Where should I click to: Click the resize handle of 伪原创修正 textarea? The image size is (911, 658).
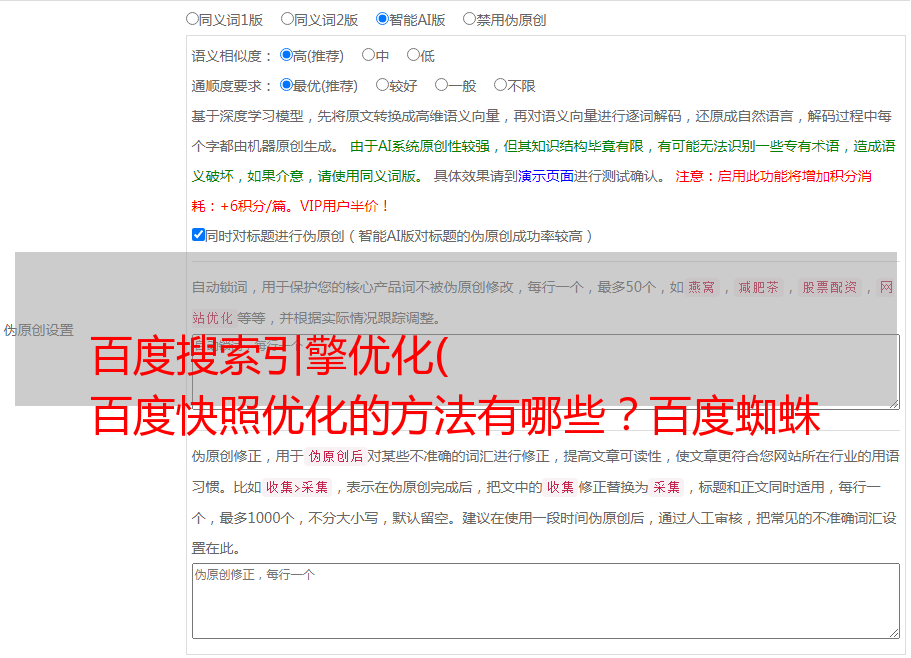pos(894,634)
